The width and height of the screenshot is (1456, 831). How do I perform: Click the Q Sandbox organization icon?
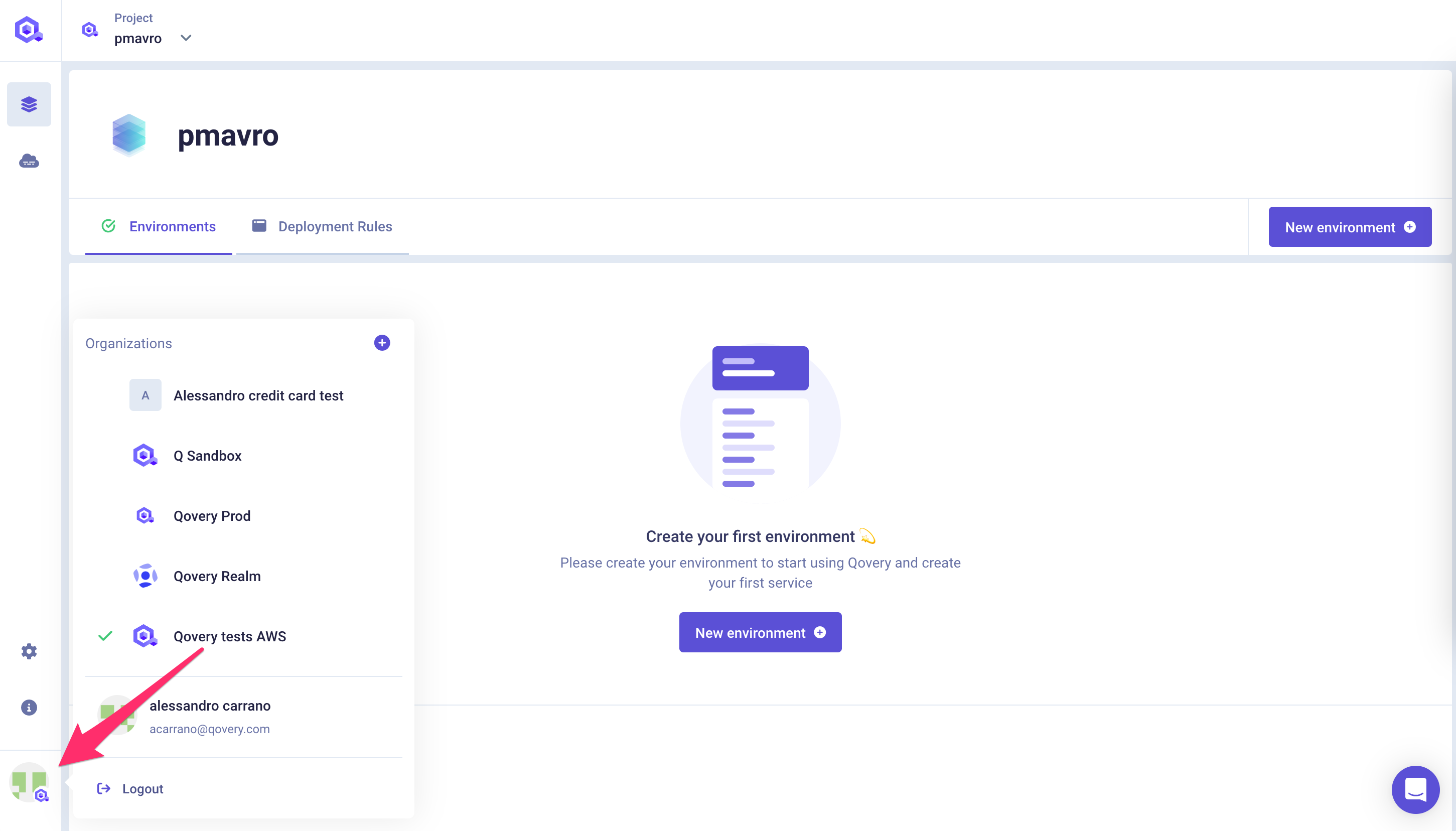(145, 455)
